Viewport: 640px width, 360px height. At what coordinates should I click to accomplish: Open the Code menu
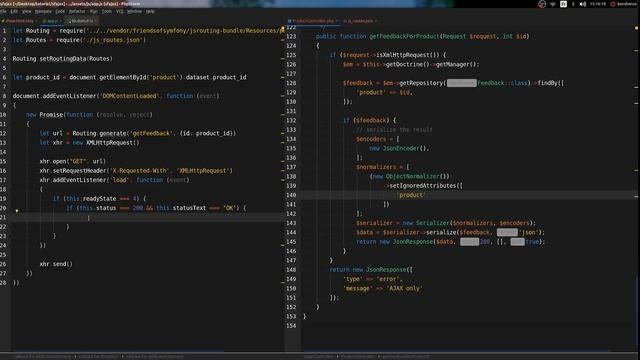tap(60, 11)
